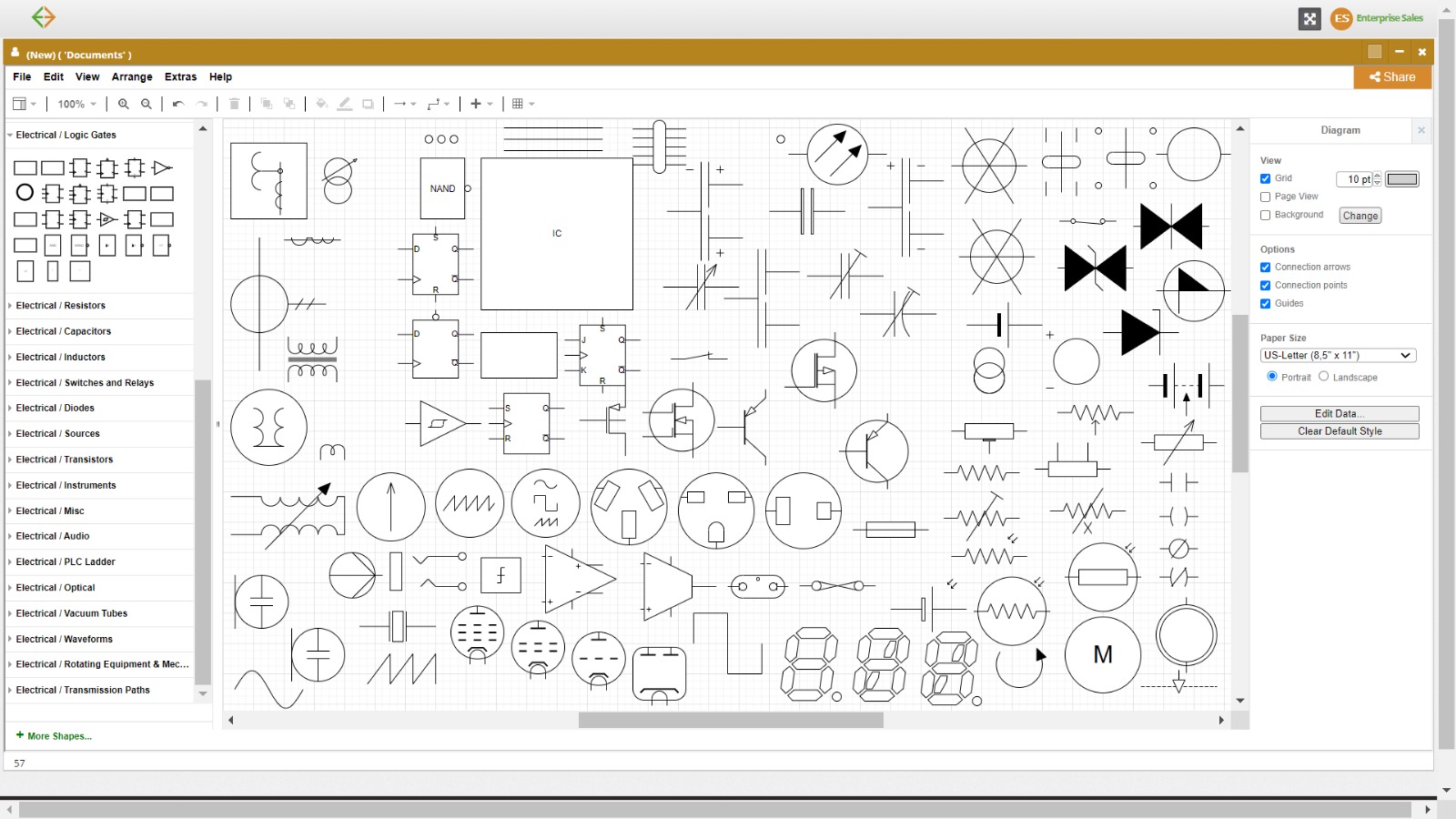Click the Change background button
Viewport: 1456px width, 819px height.
pos(1360,216)
